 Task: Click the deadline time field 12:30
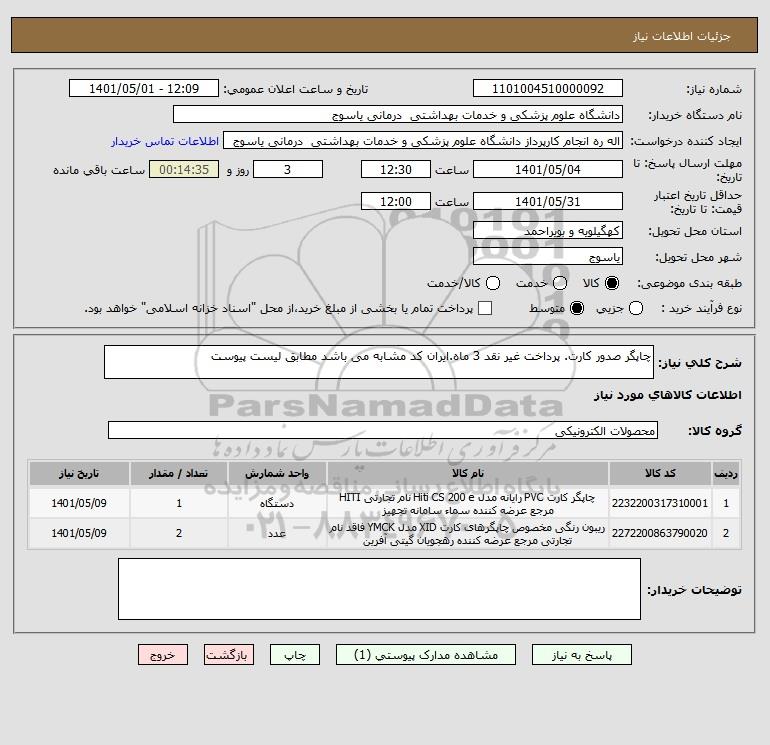(396, 170)
